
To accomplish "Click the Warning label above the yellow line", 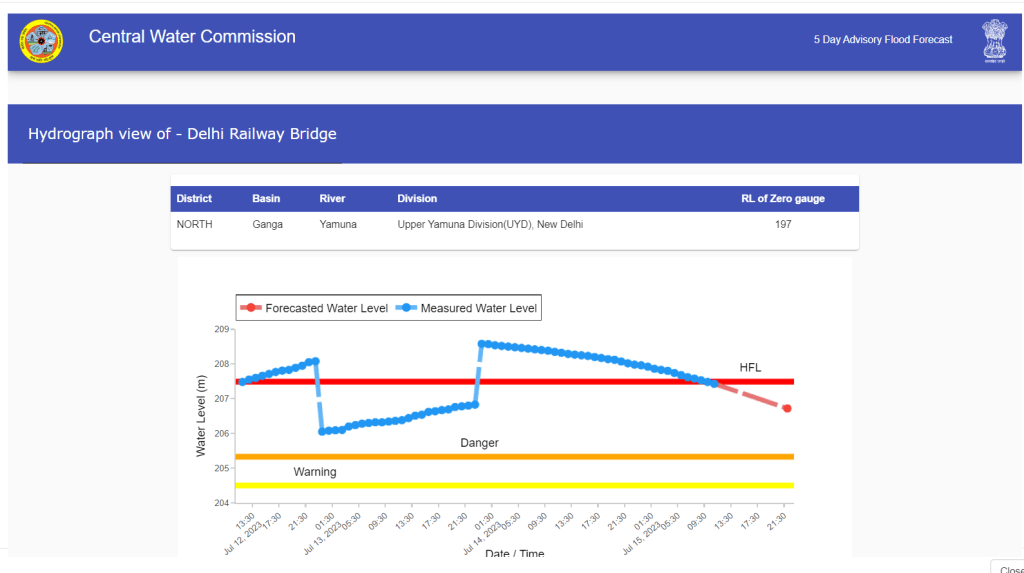I will (314, 472).
